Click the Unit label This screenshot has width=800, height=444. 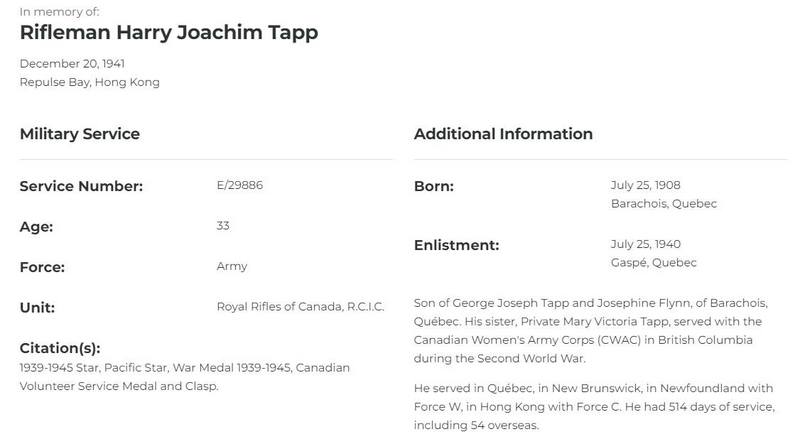coord(37,308)
